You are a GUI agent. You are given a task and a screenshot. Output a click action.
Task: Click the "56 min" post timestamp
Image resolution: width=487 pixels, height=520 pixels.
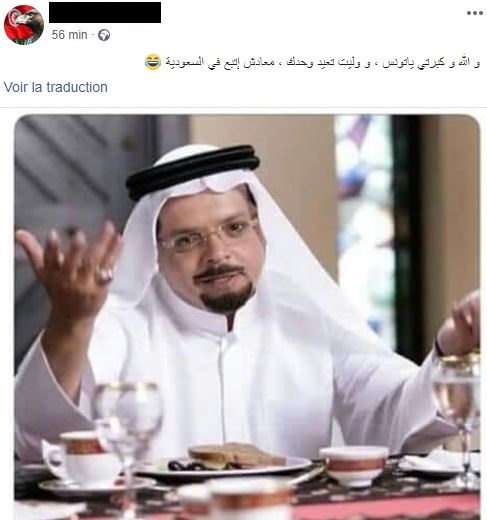click(69, 35)
